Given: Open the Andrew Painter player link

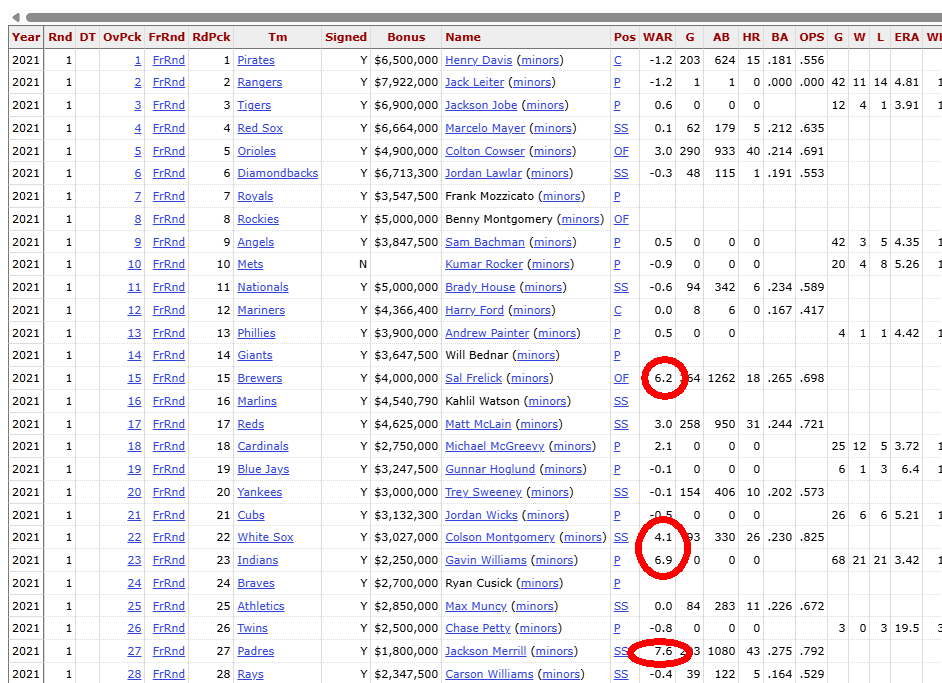Looking at the screenshot, I should click(487, 333).
